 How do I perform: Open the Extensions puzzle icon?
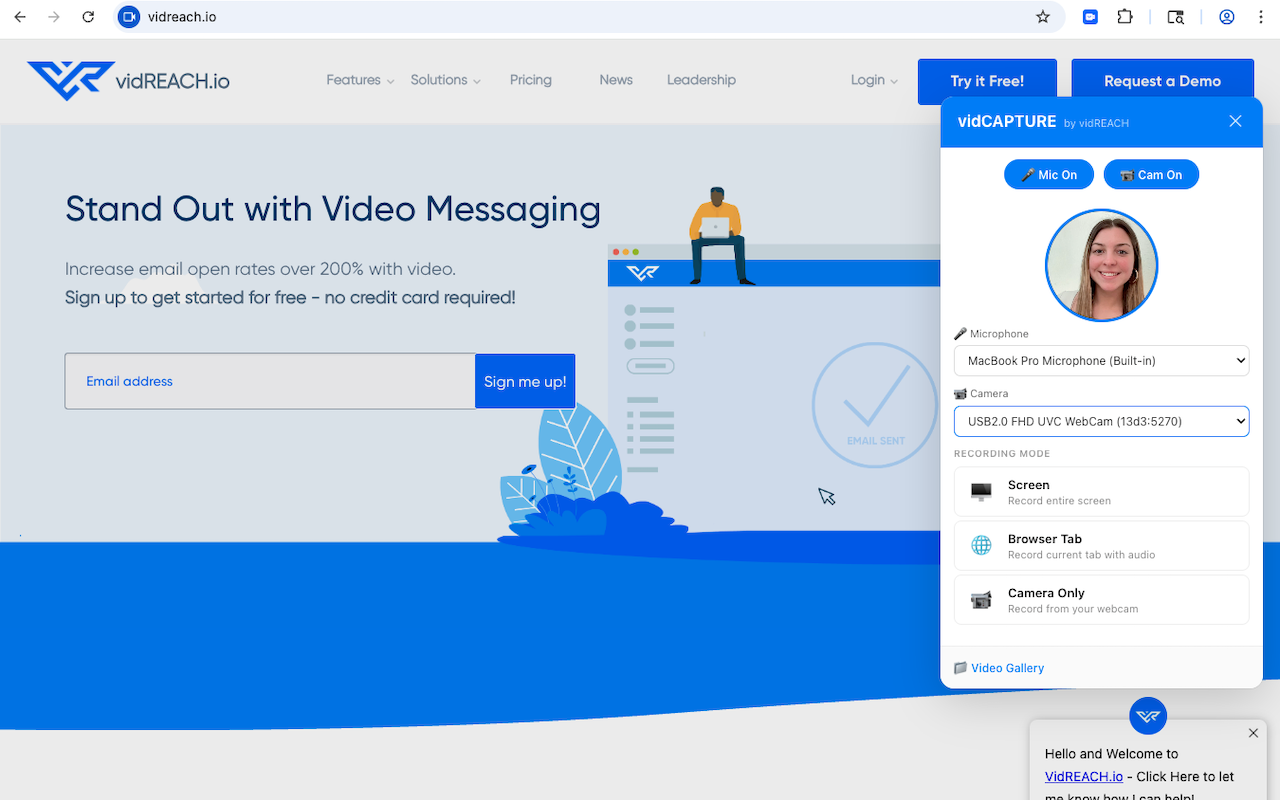[x=1125, y=17]
